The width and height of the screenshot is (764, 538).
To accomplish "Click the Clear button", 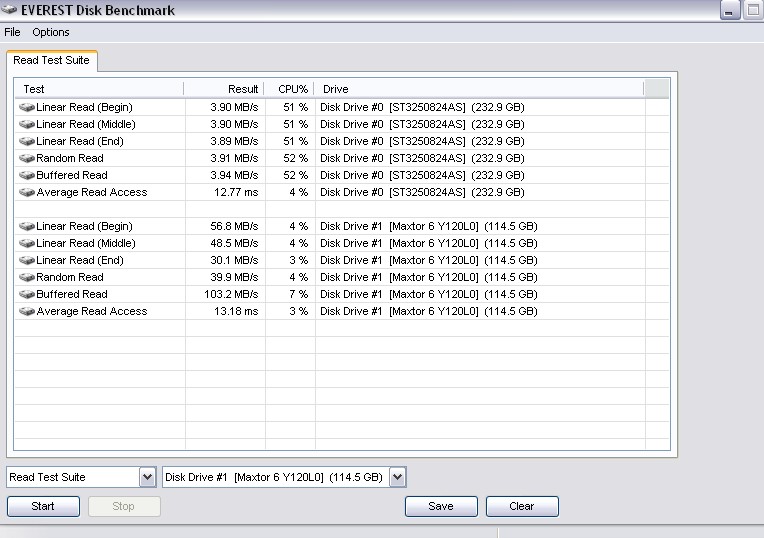I will pos(522,506).
